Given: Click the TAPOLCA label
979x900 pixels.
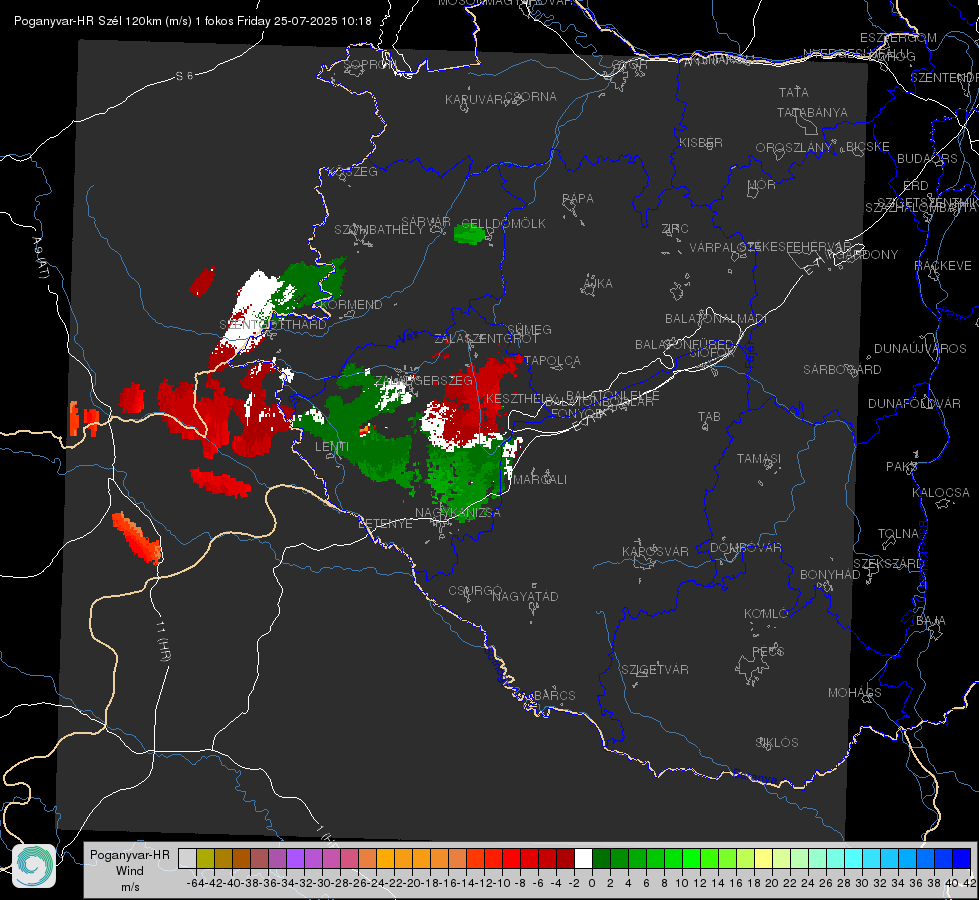Looking at the screenshot, I should (552, 361).
